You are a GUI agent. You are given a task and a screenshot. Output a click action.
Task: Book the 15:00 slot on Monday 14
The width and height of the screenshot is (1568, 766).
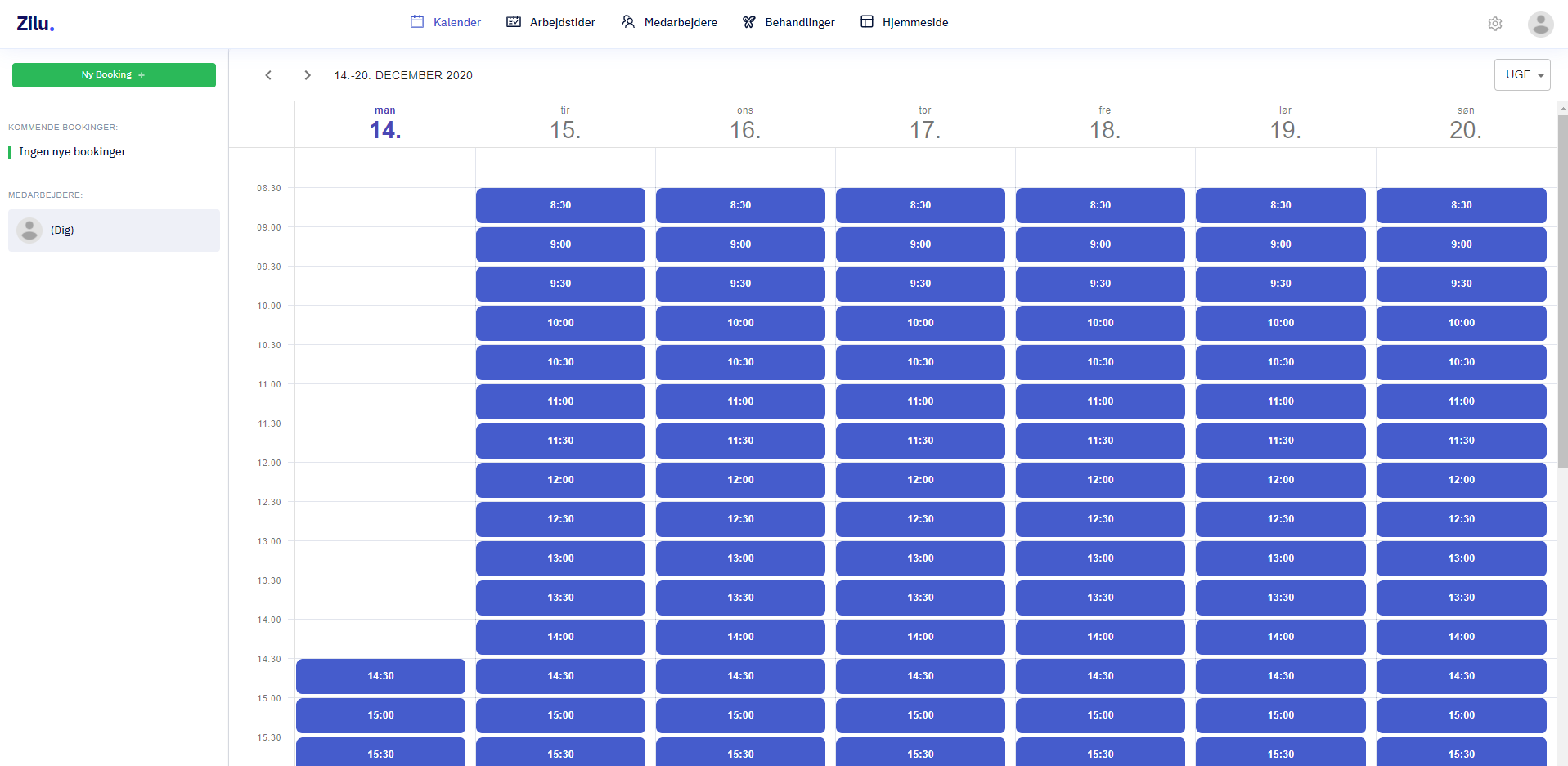[380, 715]
